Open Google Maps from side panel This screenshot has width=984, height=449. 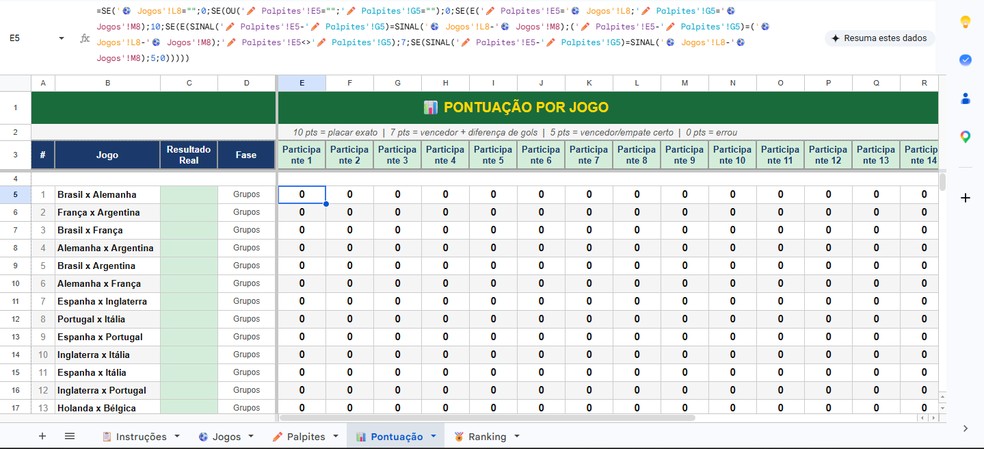coord(965,136)
